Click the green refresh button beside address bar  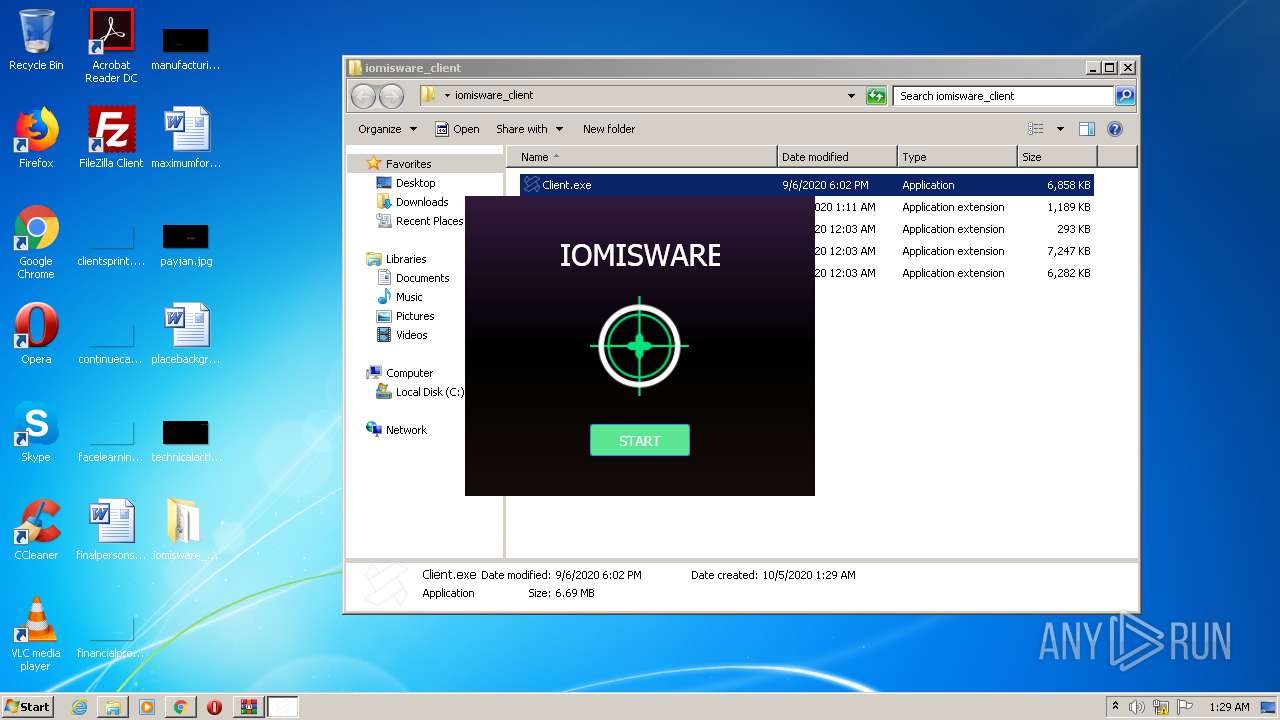coord(876,96)
